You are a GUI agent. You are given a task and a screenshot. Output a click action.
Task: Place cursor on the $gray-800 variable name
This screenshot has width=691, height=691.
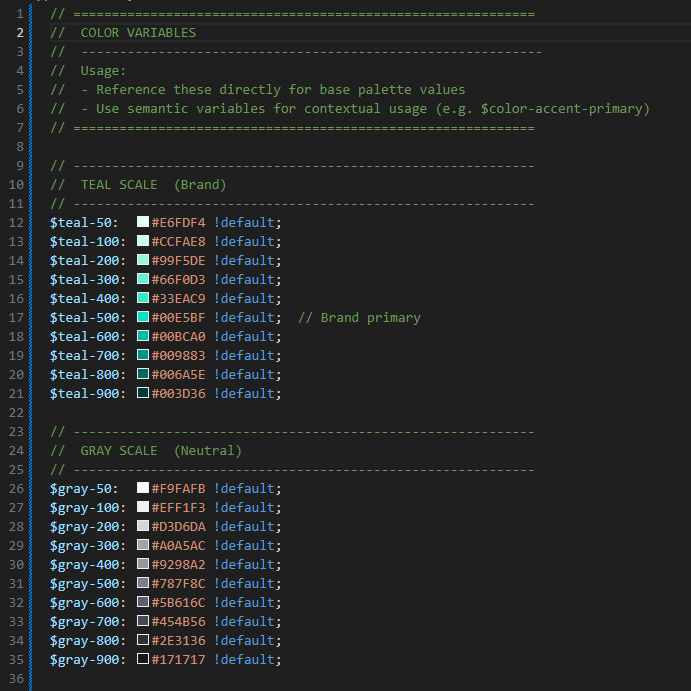(87, 640)
